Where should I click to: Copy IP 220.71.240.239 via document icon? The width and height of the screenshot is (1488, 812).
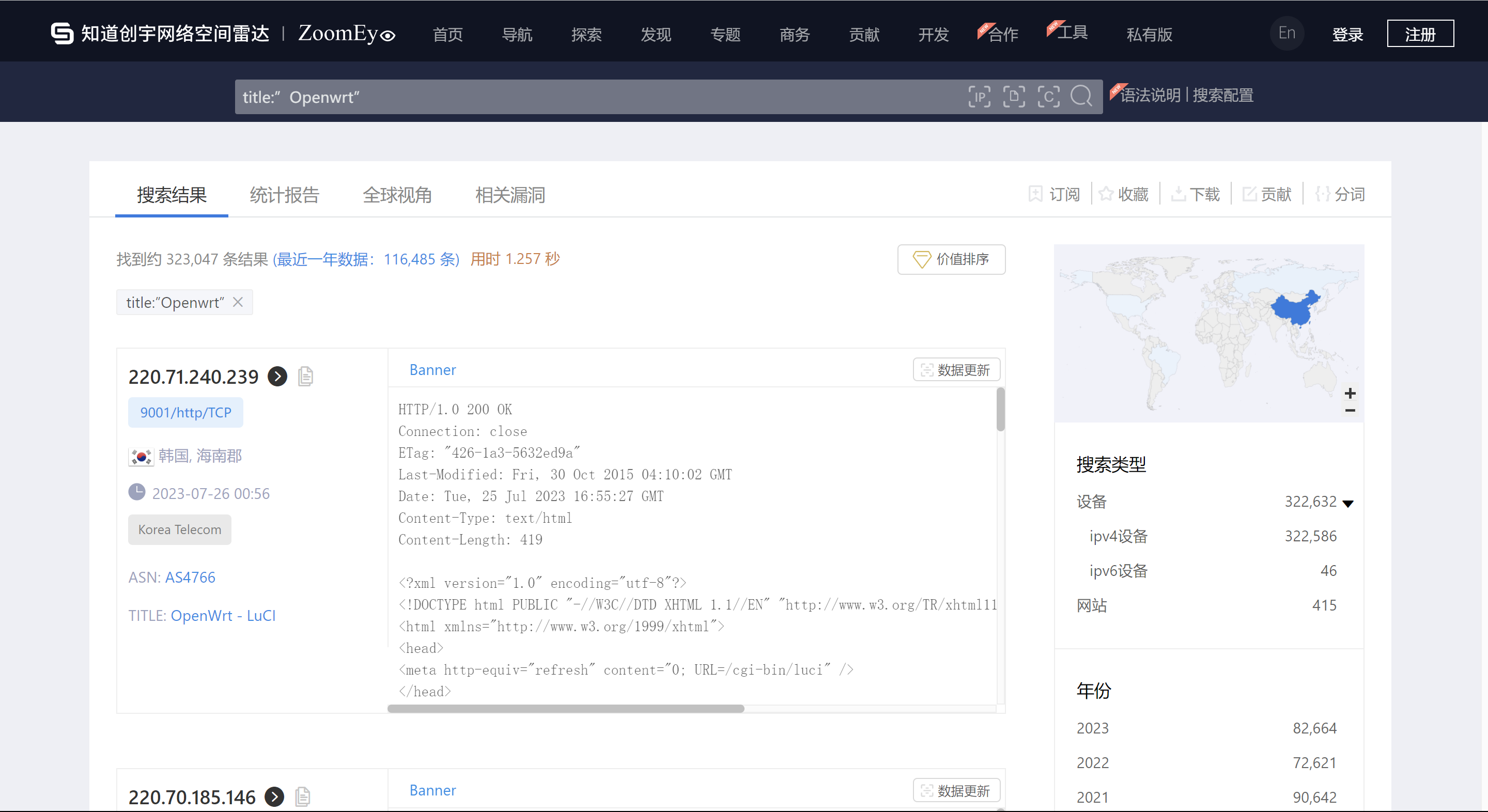pyautogui.click(x=305, y=377)
